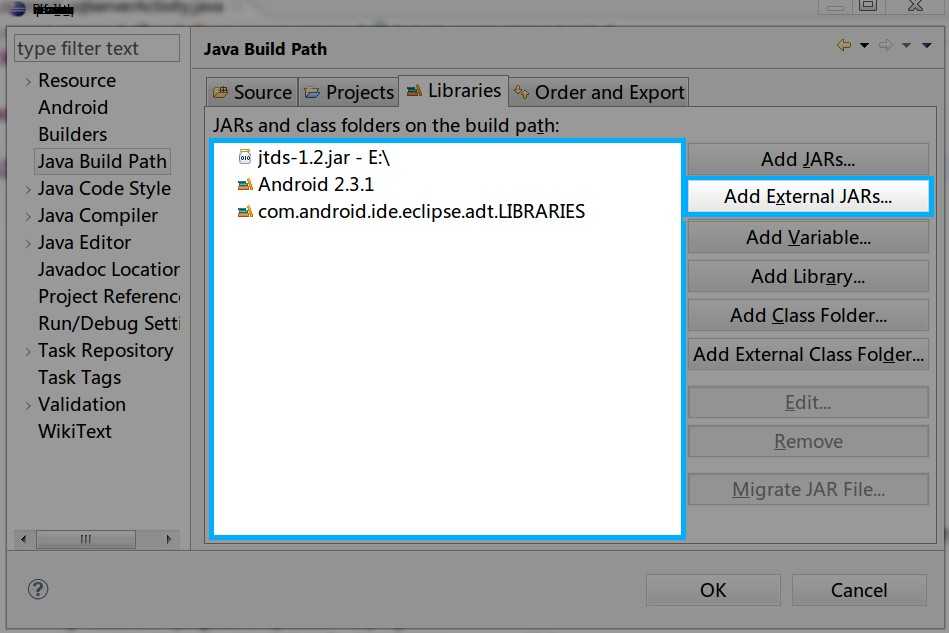Screen dimensions: 949x633
Task: Click the Remove button
Action: [x=808, y=441]
